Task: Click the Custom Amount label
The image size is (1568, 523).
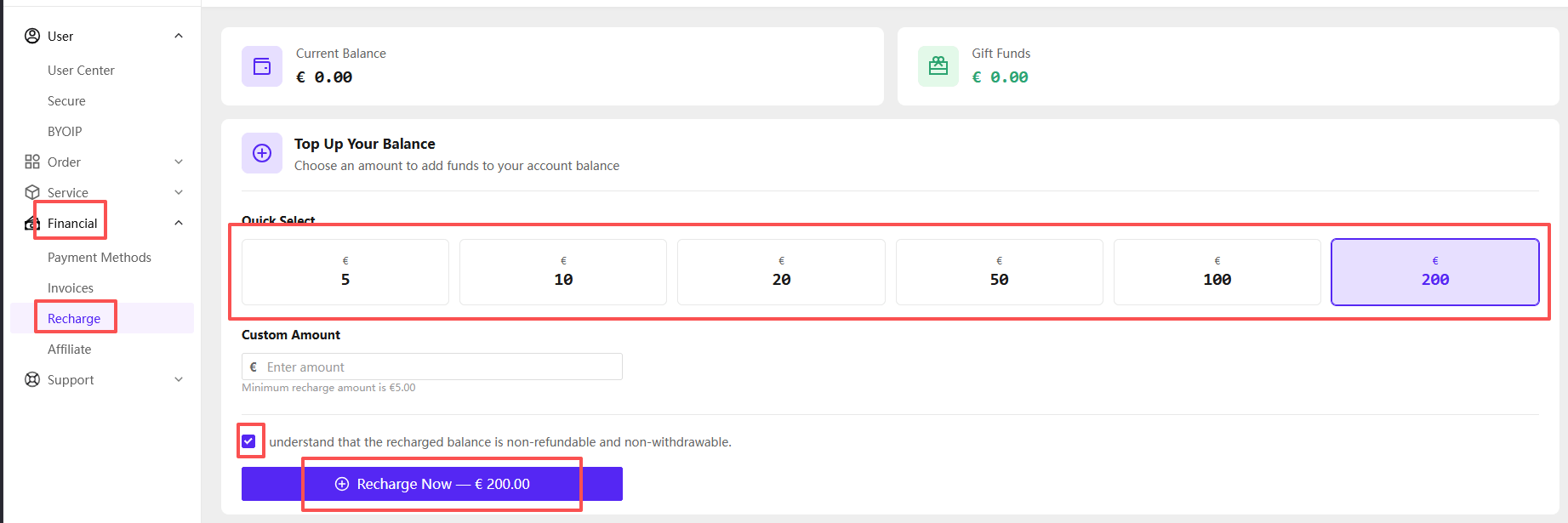Action: pos(291,335)
